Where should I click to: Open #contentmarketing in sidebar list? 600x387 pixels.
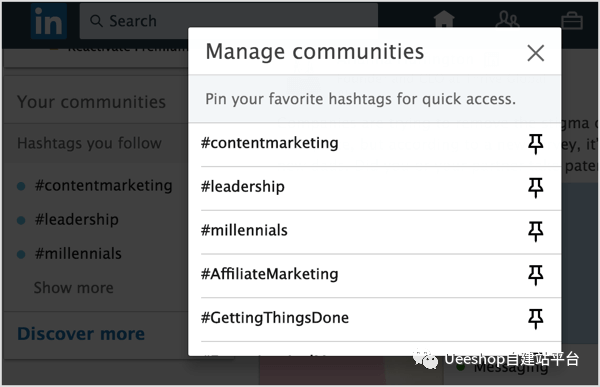click(103, 186)
